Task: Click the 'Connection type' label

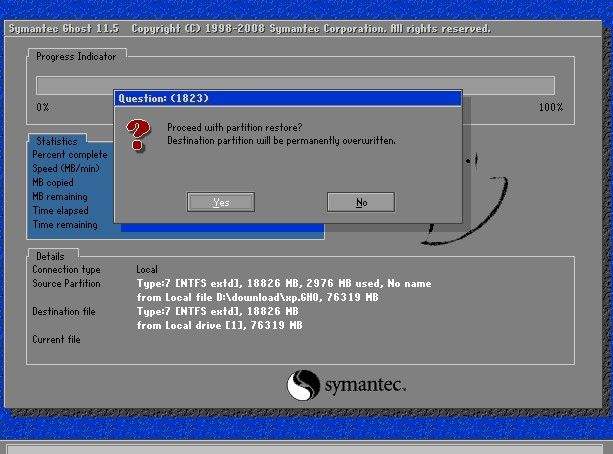Action: click(66, 269)
